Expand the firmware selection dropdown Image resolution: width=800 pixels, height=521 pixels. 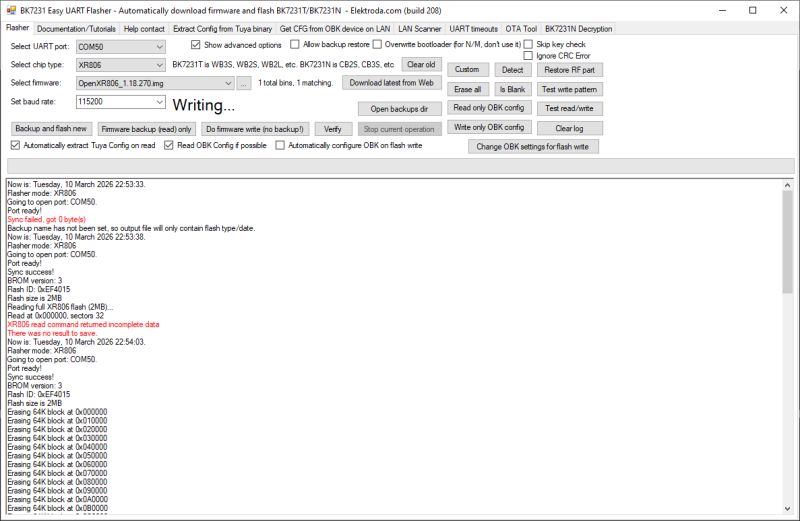pos(228,83)
